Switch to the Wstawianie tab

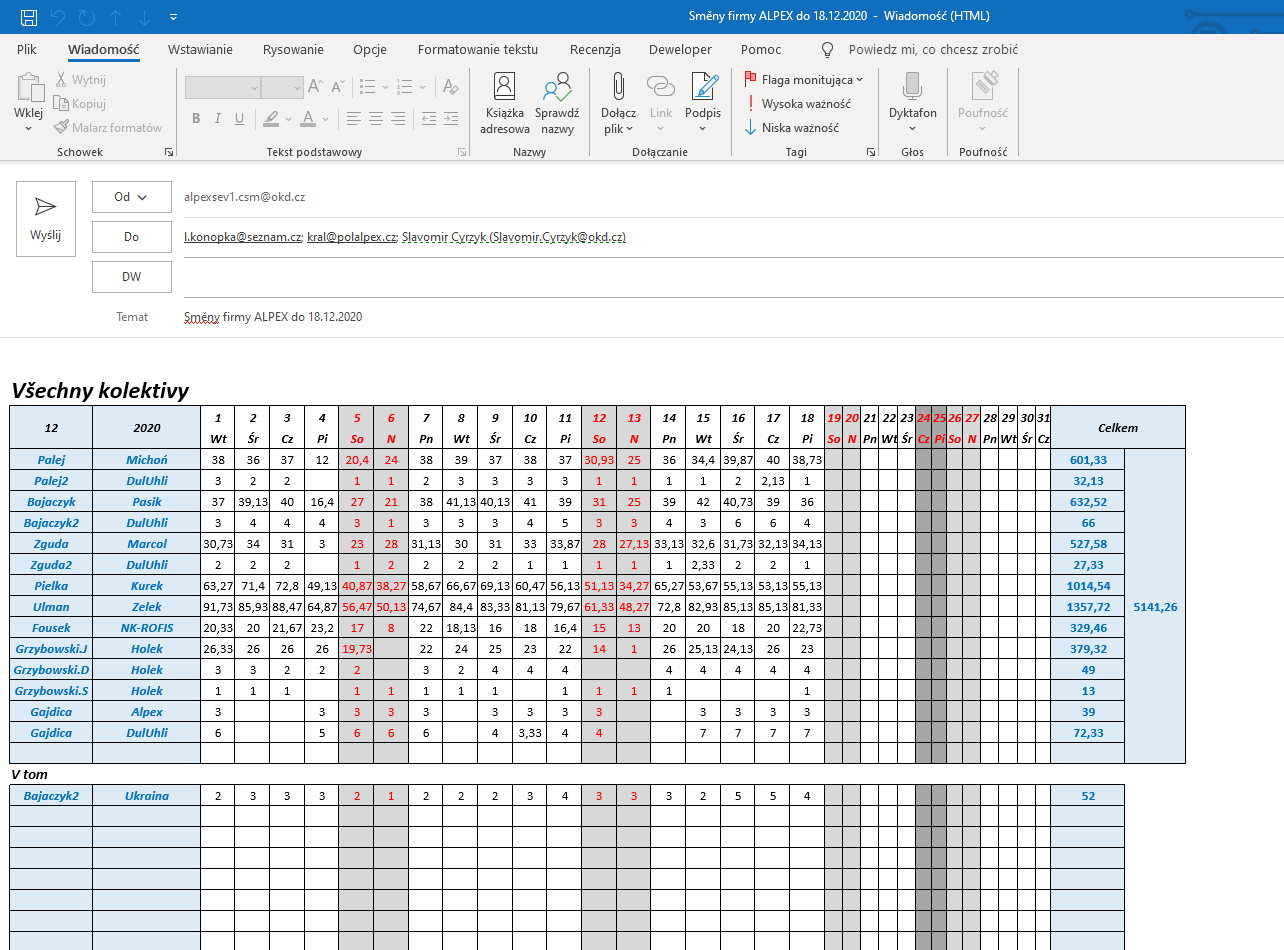pyautogui.click(x=200, y=49)
